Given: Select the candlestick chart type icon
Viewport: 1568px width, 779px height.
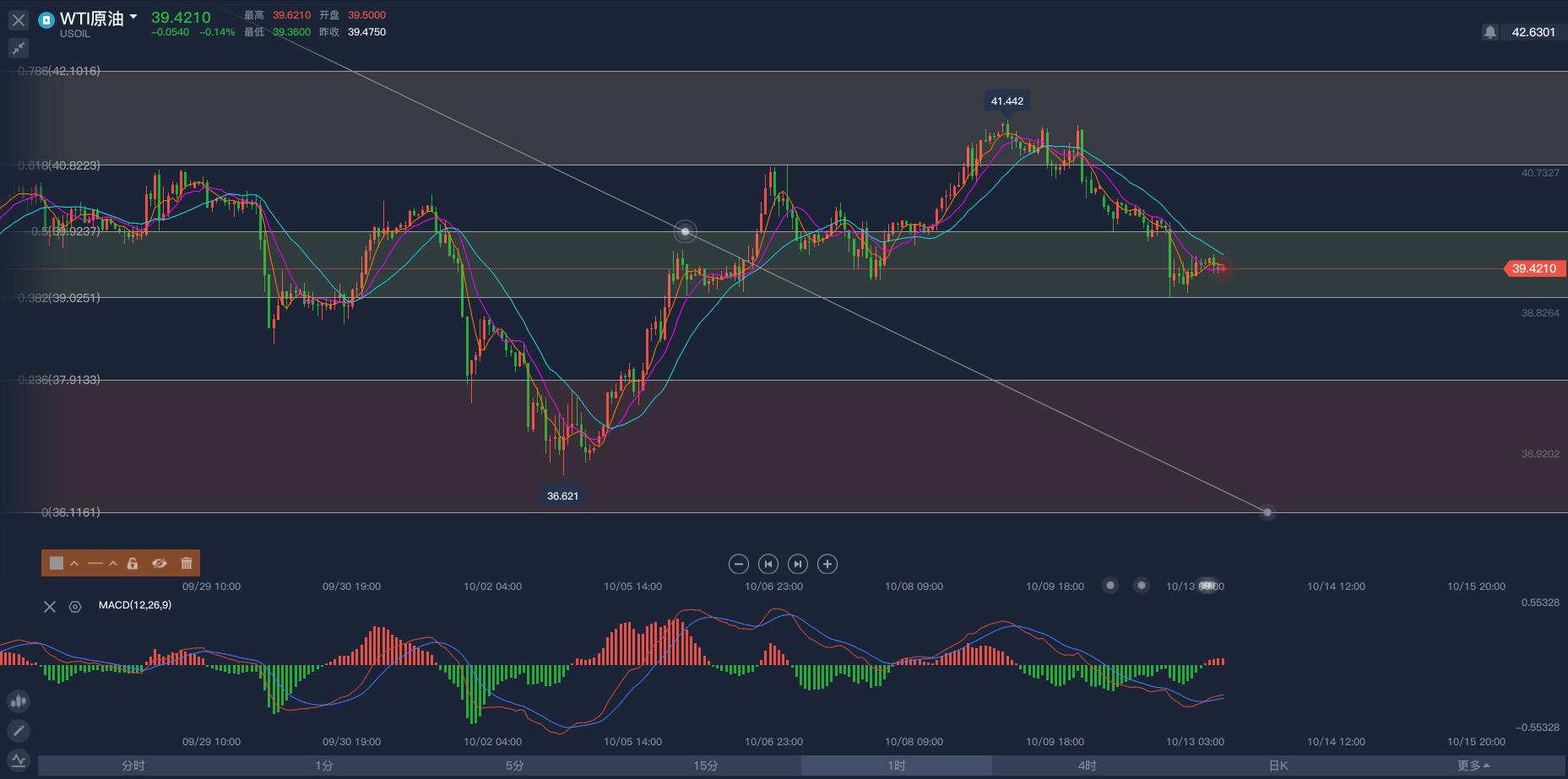Looking at the screenshot, I should (19, 701).
